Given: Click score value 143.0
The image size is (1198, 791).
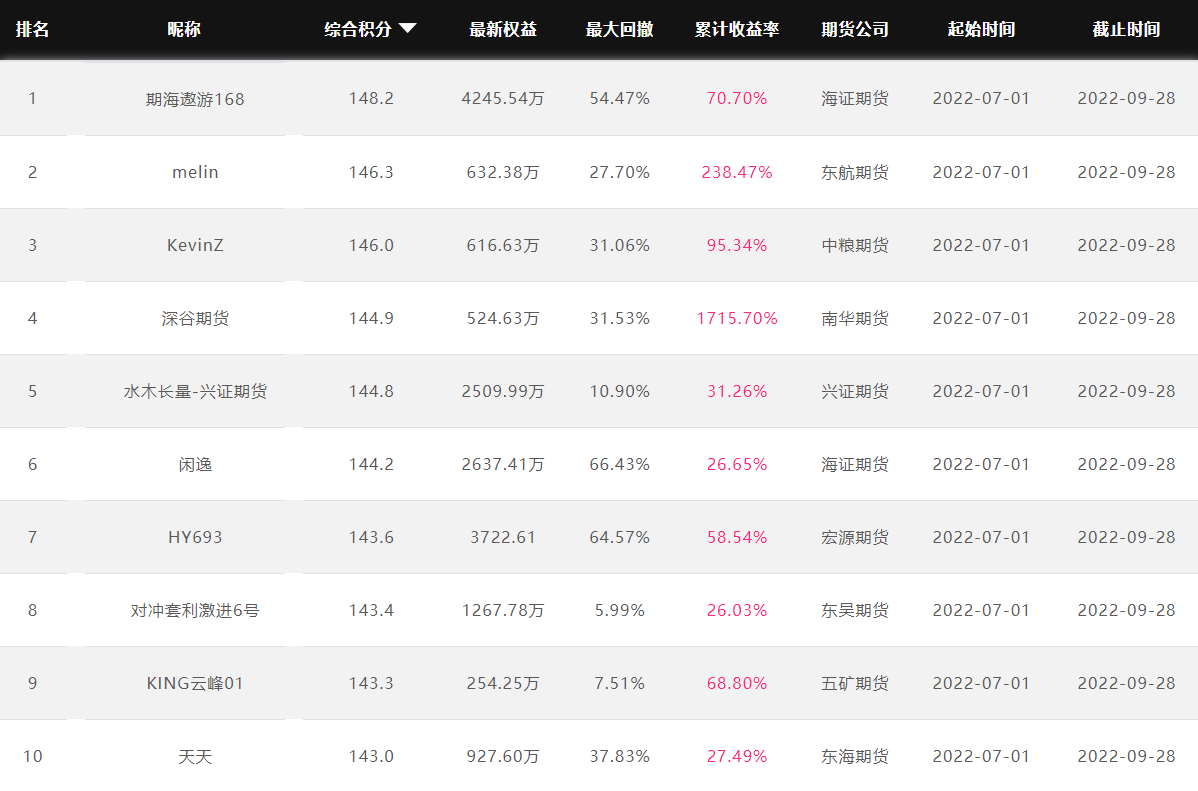Looking at the screenshot, I should (x=371, y=756).
